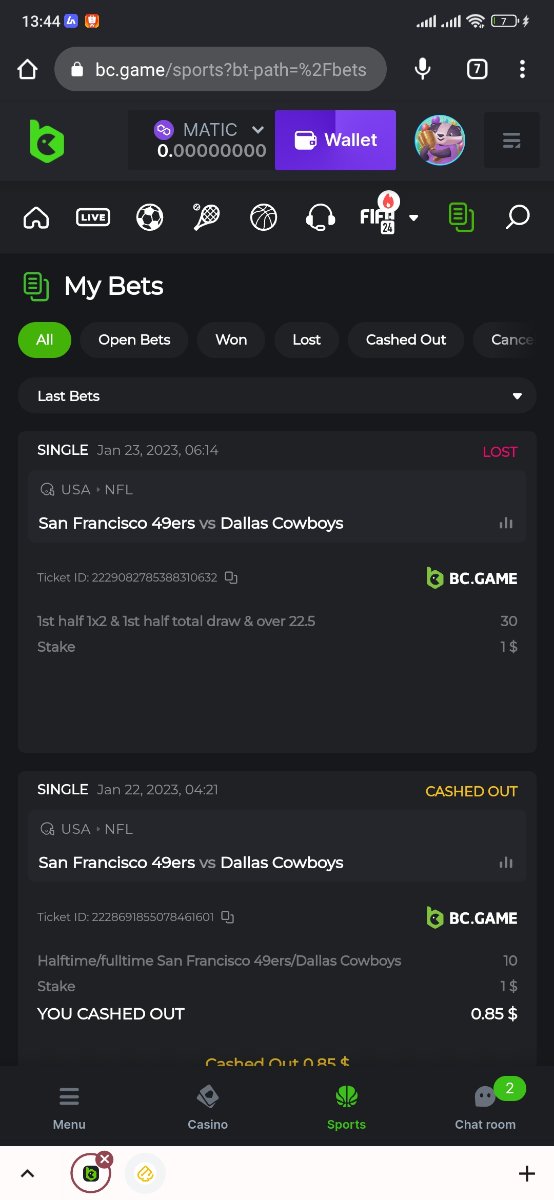This screenshot has width=554, height=1200.
Task: Filter bets by Cashed Out
Action: point(406,340)
